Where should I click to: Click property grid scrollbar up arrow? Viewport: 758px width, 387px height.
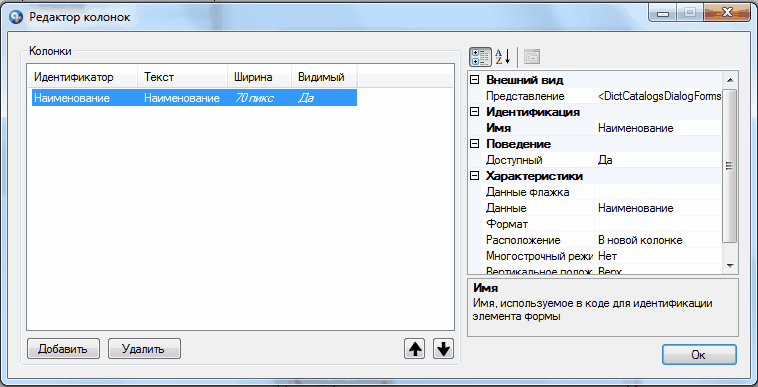(730, 80)
